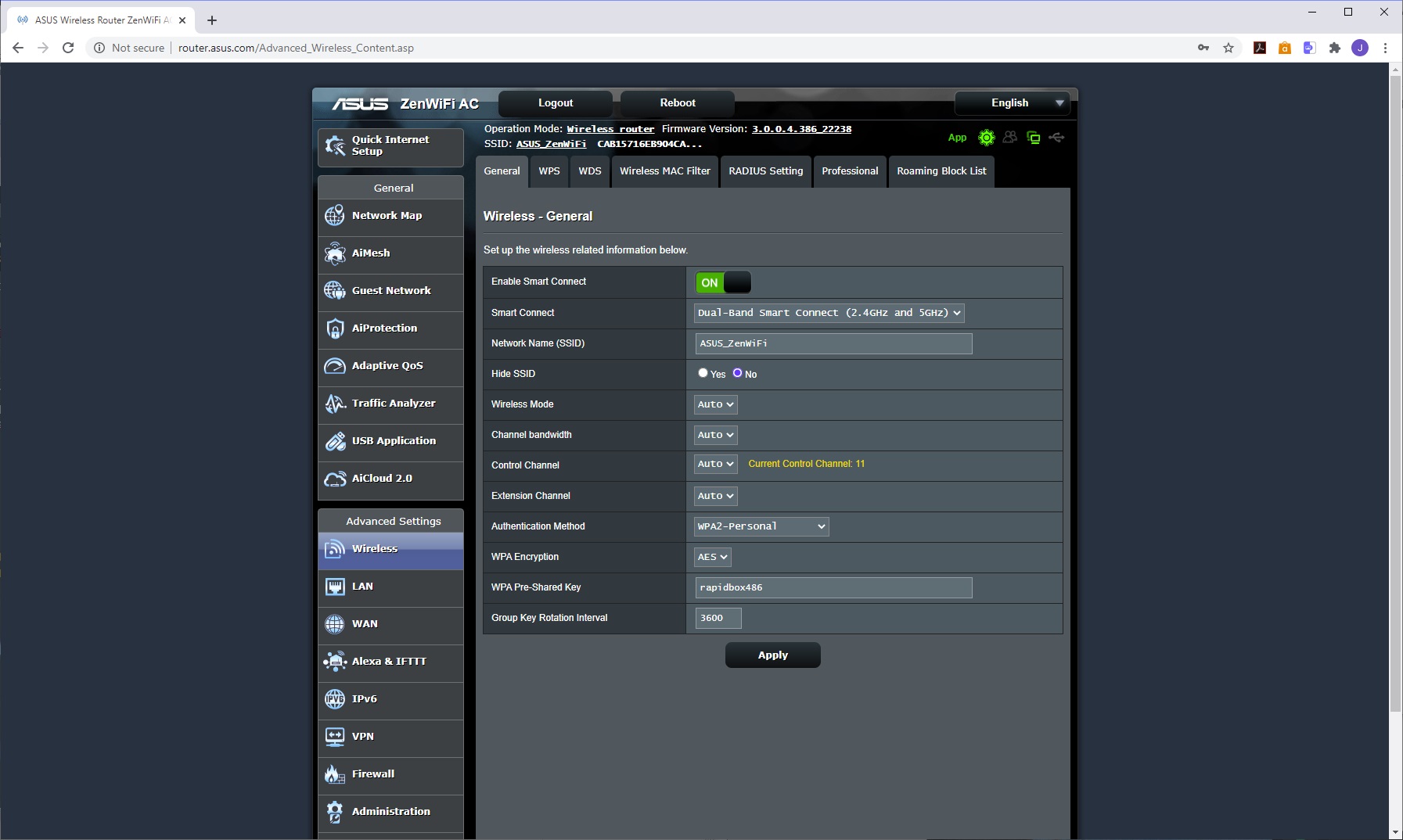Turn off Enable Smart Connect switch

723,282
